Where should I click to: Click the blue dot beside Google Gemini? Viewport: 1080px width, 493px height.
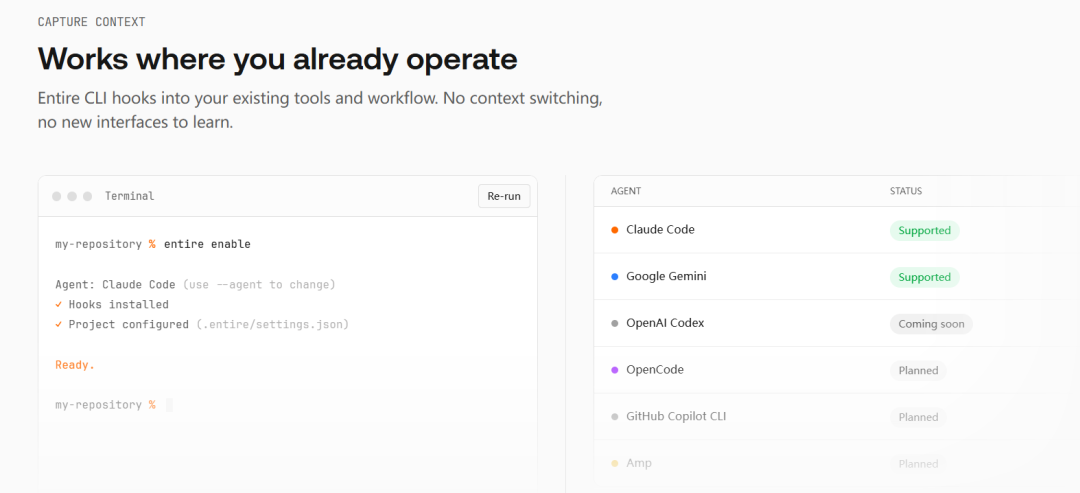[615, 277]
